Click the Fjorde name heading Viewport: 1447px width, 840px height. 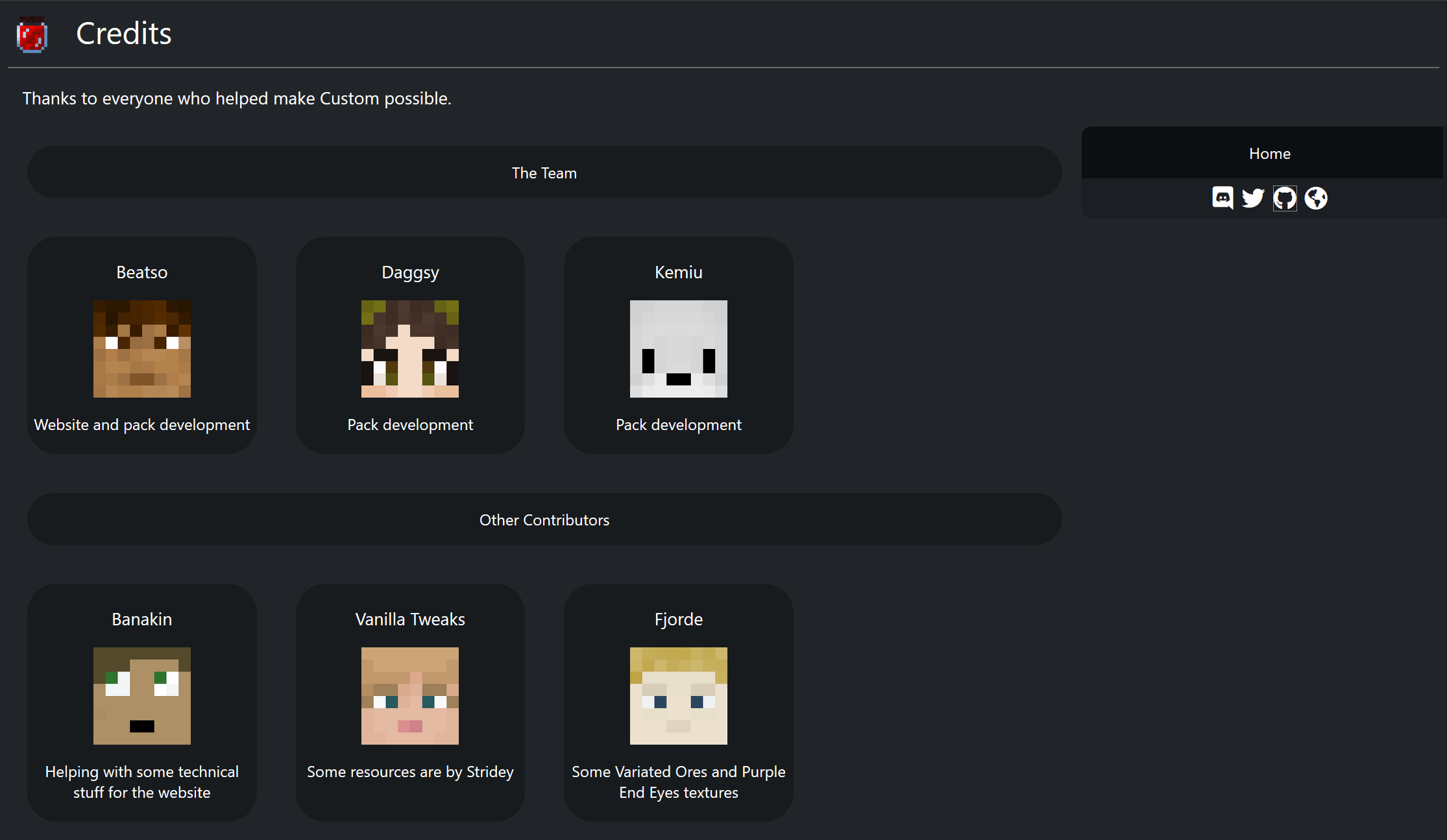[678, 619]
